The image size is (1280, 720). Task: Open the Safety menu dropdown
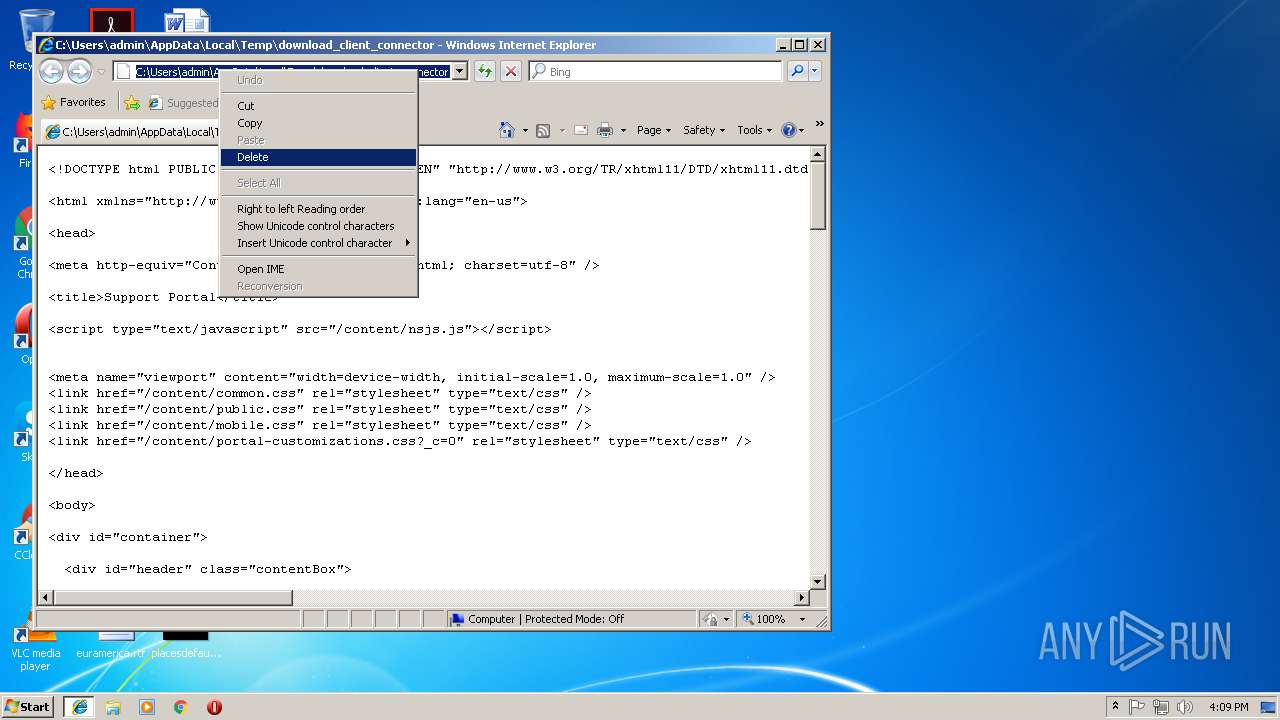[x=704, y=130]
